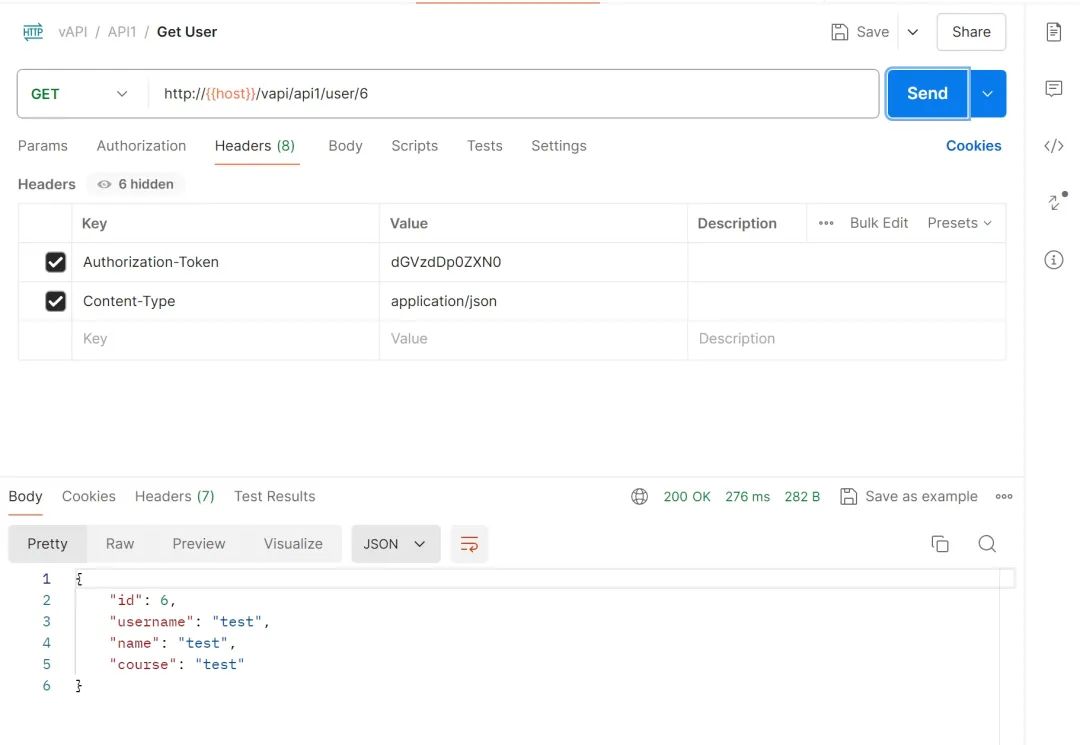Screen dimensions: 1080x745
Task: Select the Pretty view
Action: 48,544
